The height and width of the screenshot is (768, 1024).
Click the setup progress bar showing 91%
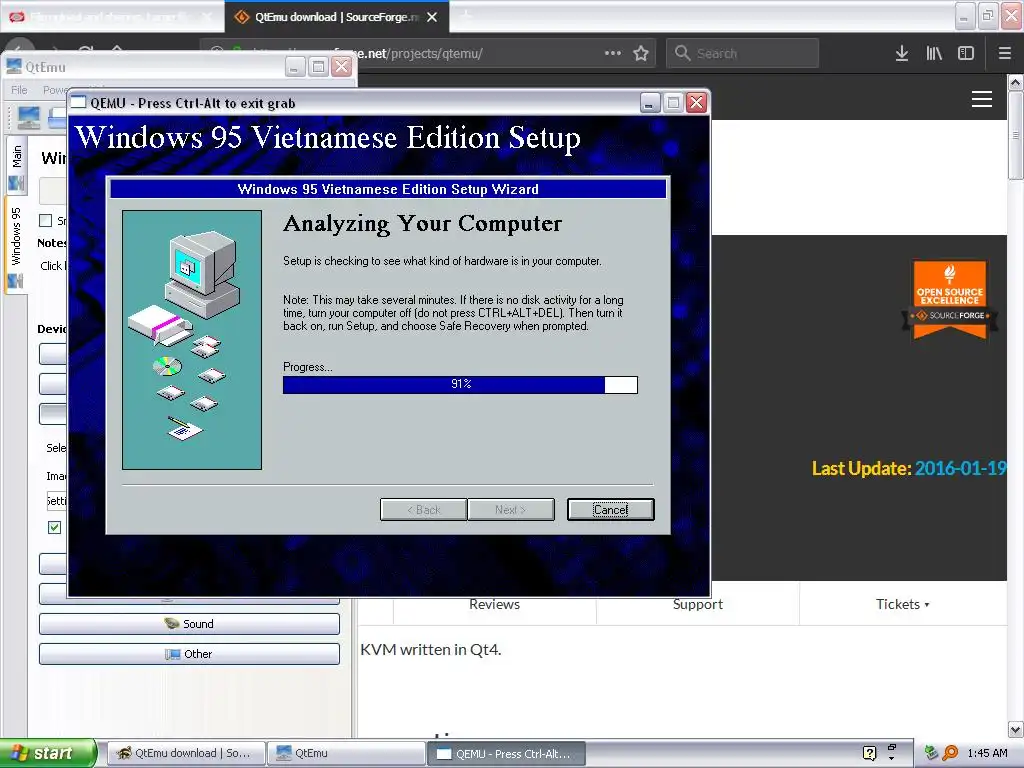point(460,385)
